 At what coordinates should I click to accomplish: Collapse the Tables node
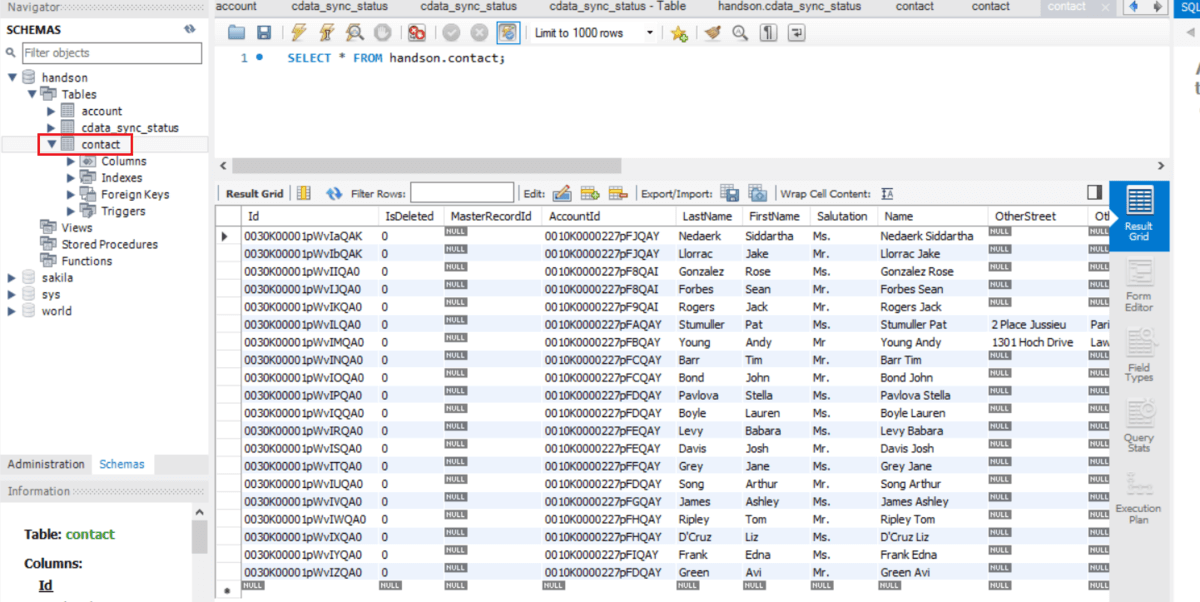pyautogui.click(x=32, y=94)
